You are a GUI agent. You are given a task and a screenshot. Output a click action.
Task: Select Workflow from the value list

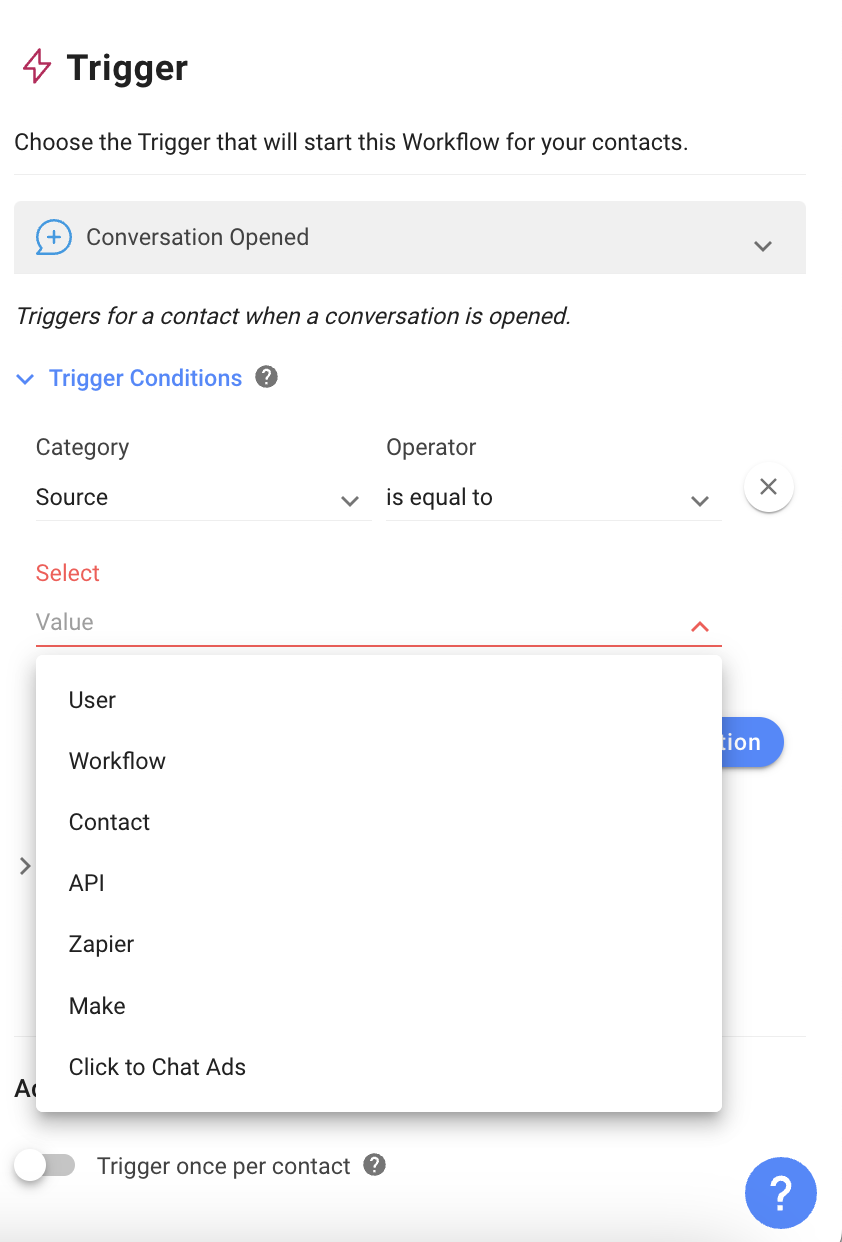117,761
